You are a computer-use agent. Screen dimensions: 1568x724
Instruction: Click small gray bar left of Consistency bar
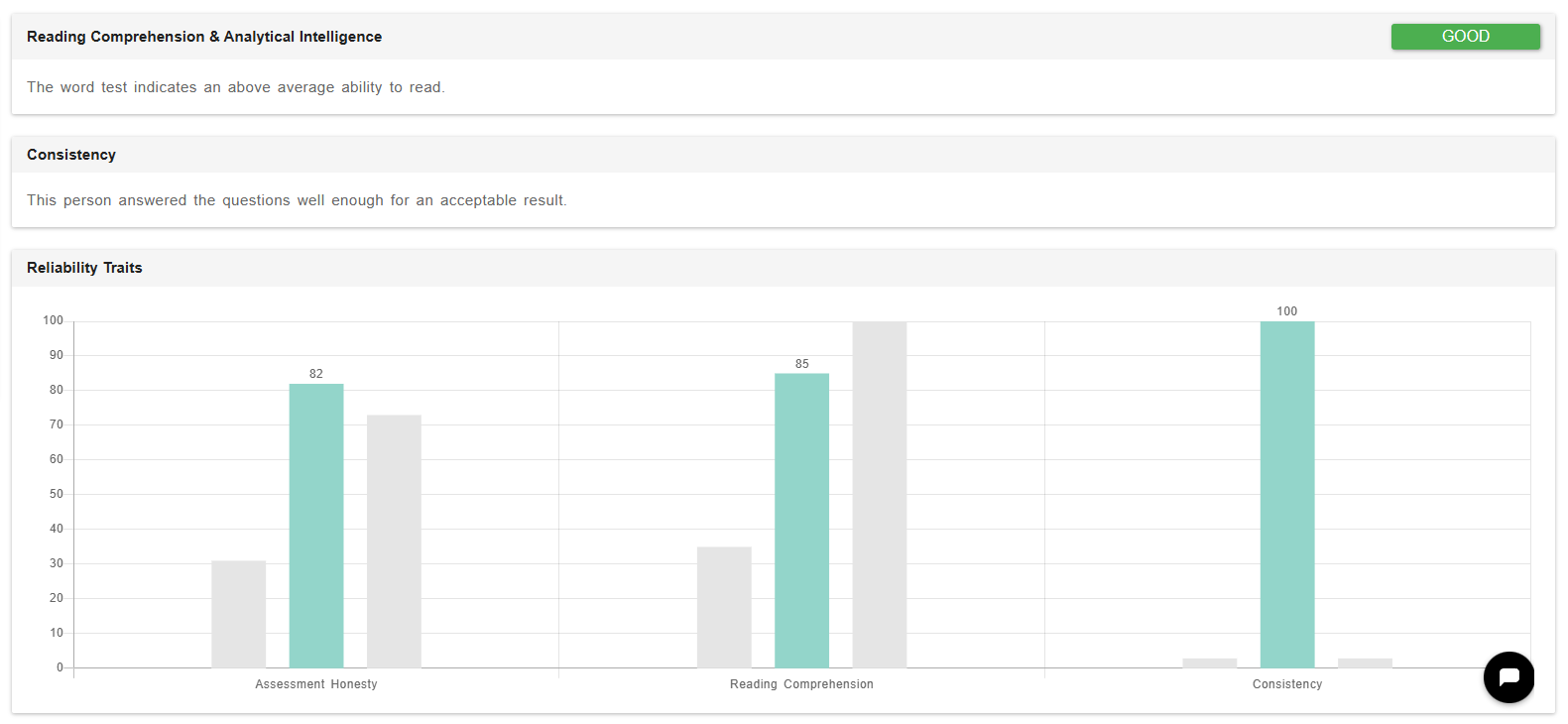(x=1209, y=663)
